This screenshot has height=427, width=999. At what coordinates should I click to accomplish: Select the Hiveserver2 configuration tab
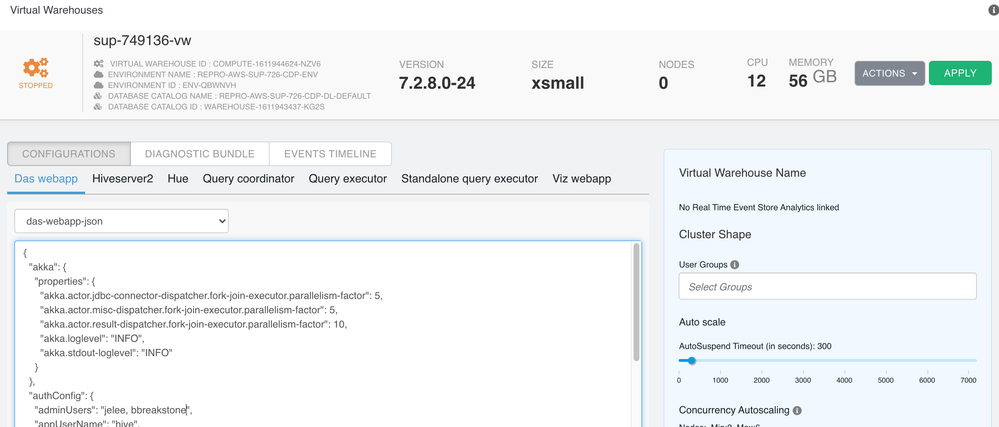pos(123,179)
